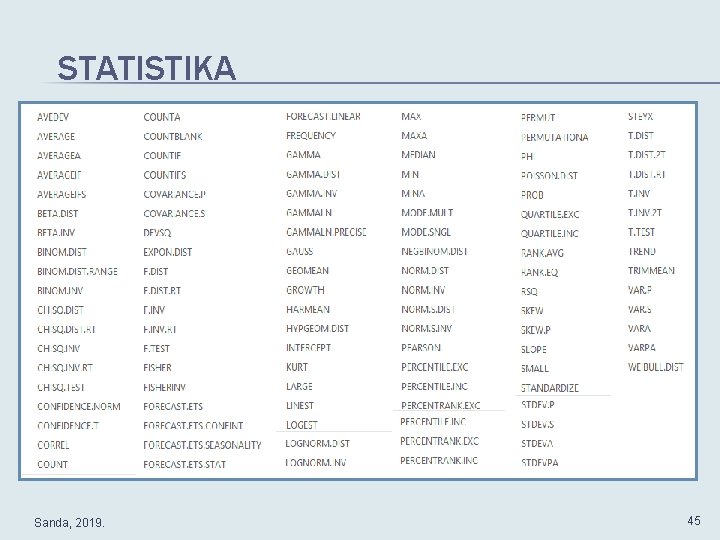The height and width of the screenshot is (540, 720).
Task: Click EXPON.DIST in the list
Action: point(168,252)
